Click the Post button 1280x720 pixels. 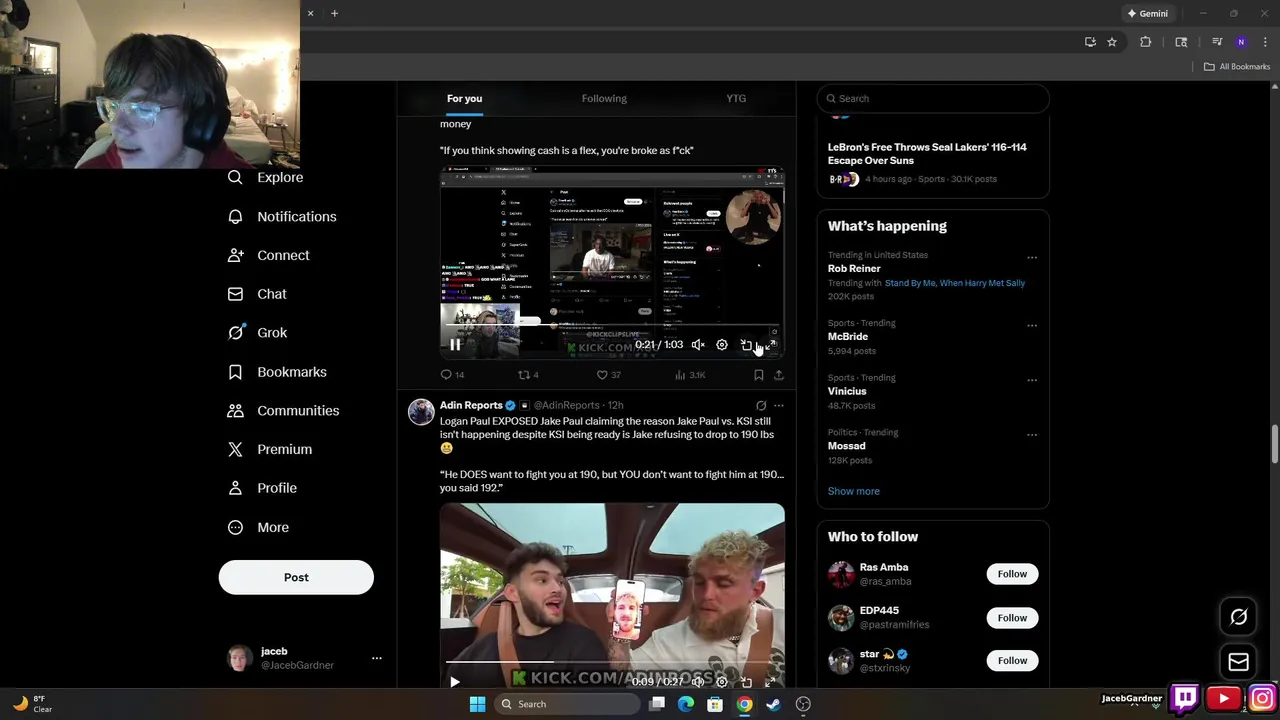click(296, 577)
